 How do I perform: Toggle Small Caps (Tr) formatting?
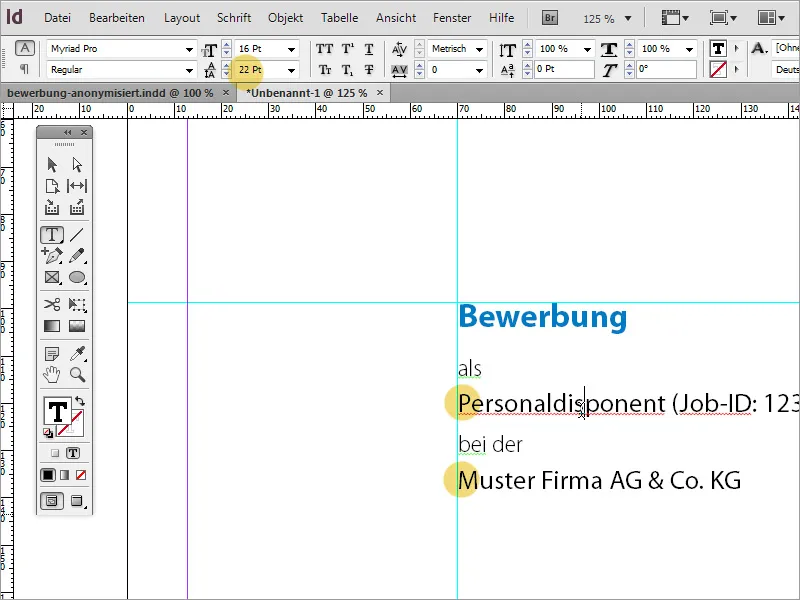pos(324,70)
